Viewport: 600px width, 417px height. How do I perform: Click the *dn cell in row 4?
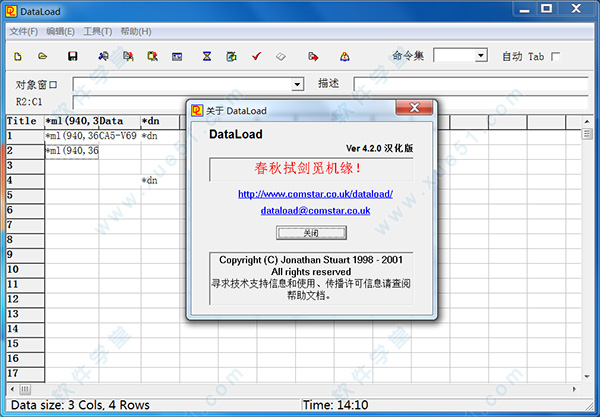pyautogui.click(x=160, y=181)
